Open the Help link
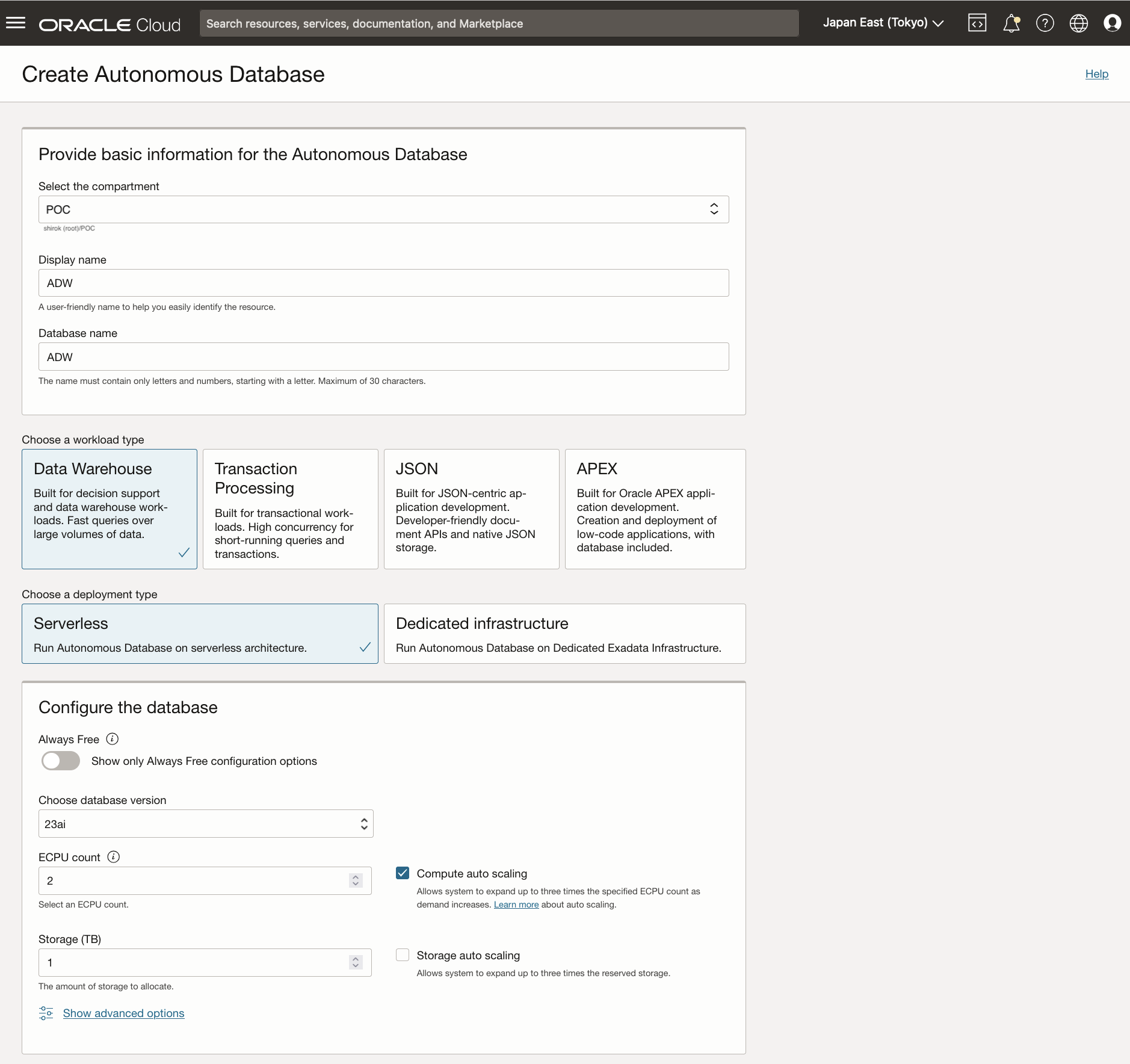 (1096, 74)
